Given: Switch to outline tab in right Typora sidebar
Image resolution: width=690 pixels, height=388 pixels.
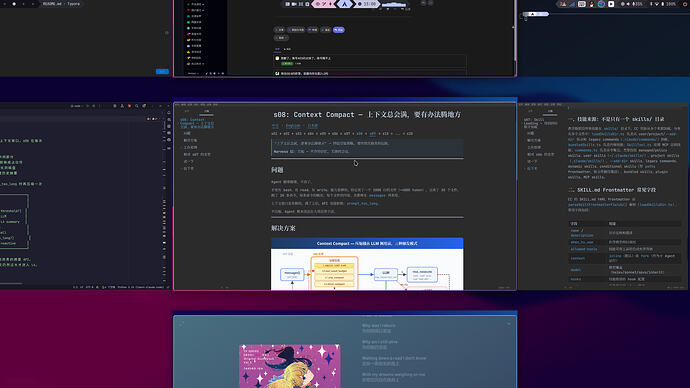Looking at the screenshot, I should point(550,111).
